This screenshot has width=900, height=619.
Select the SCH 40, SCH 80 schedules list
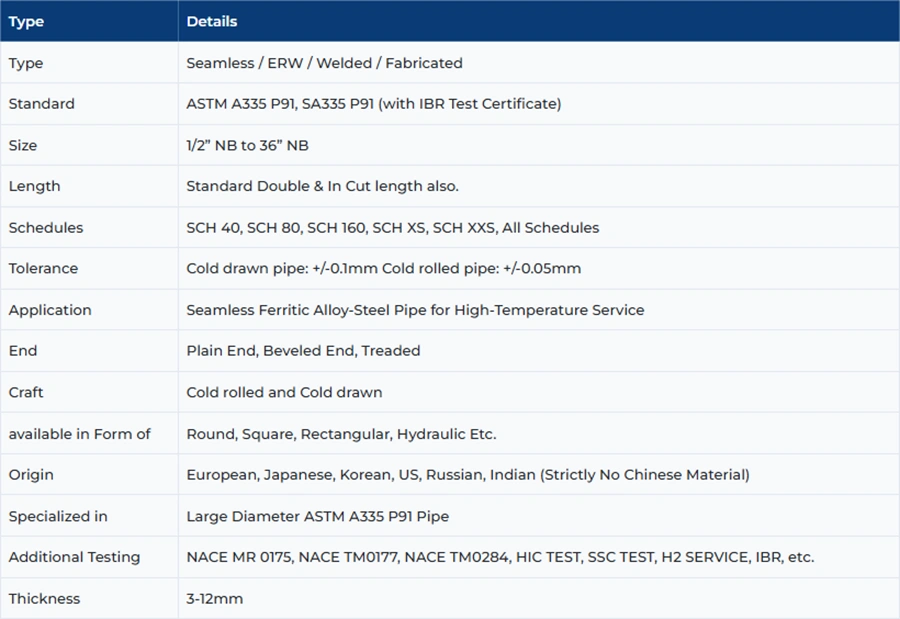point(392,228)
